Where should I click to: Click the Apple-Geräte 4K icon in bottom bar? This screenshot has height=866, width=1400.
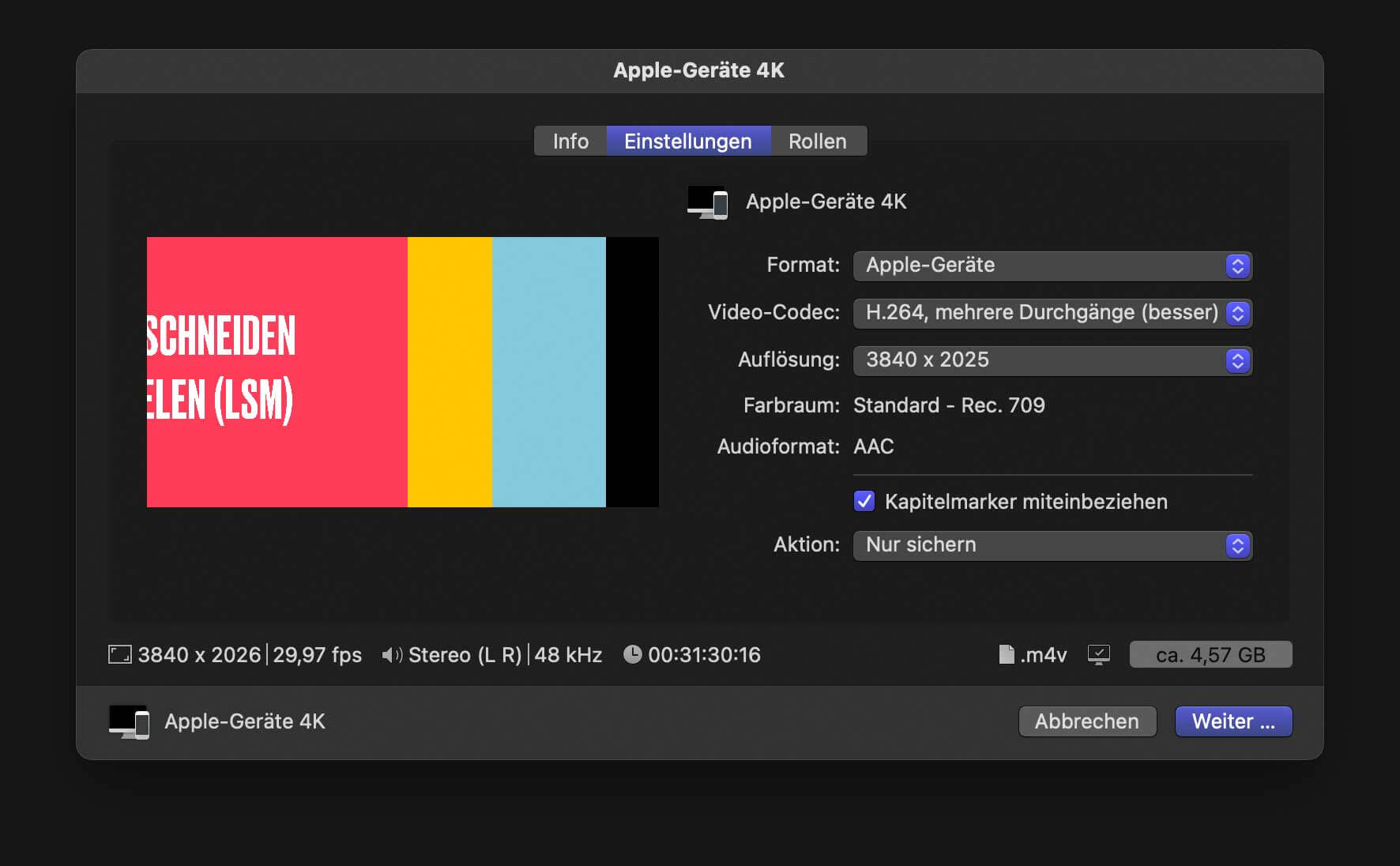129,721
